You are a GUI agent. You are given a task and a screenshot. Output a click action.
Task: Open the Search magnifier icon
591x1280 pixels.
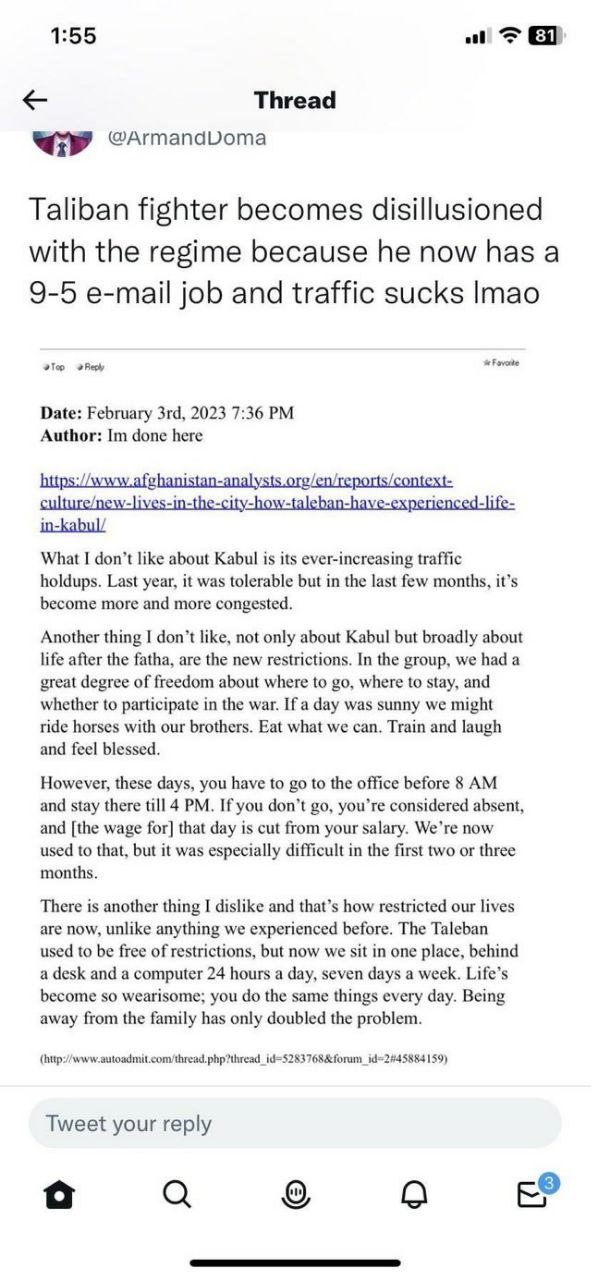coord(177,1192)
